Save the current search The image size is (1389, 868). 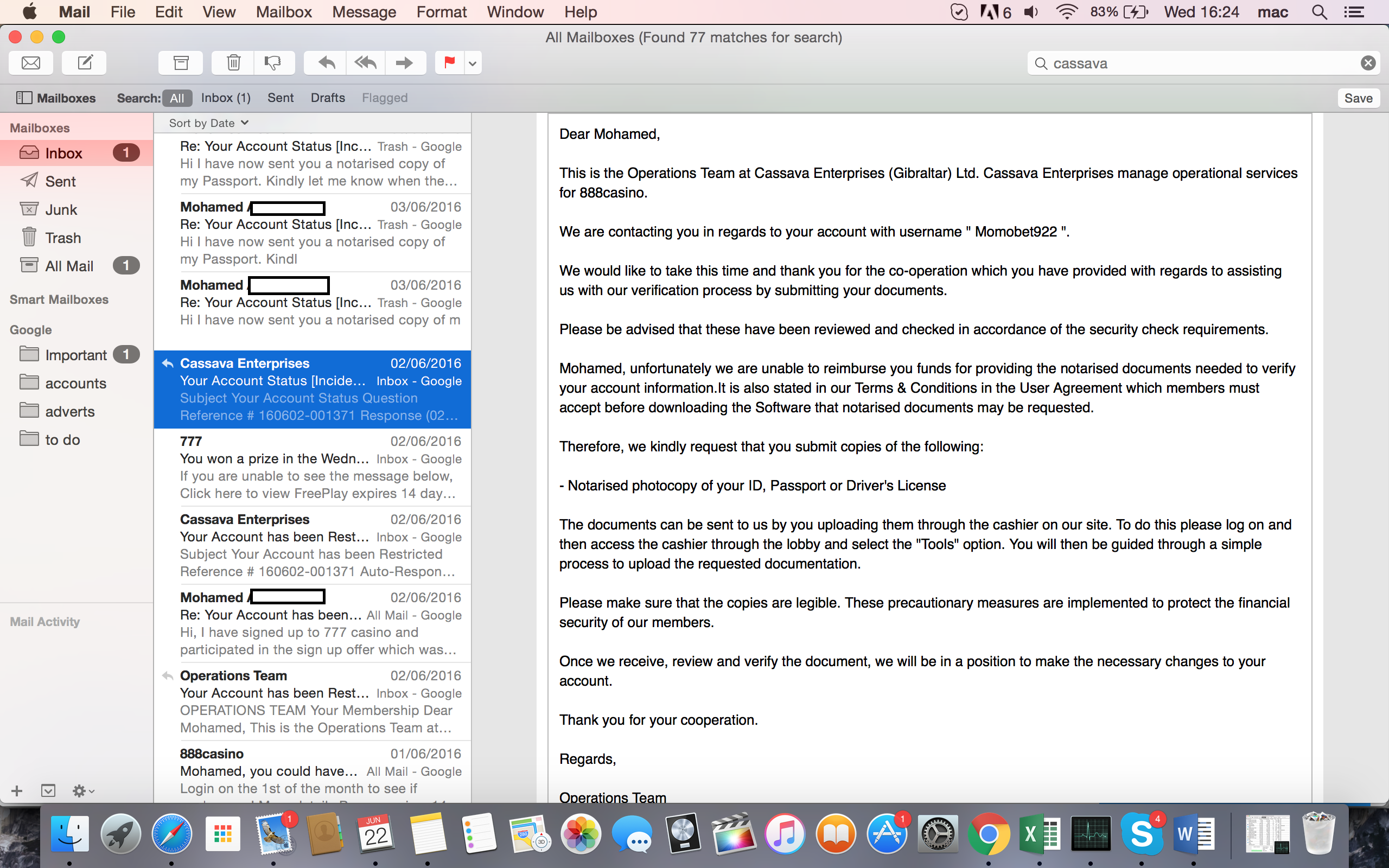(x=1358, y=98)
